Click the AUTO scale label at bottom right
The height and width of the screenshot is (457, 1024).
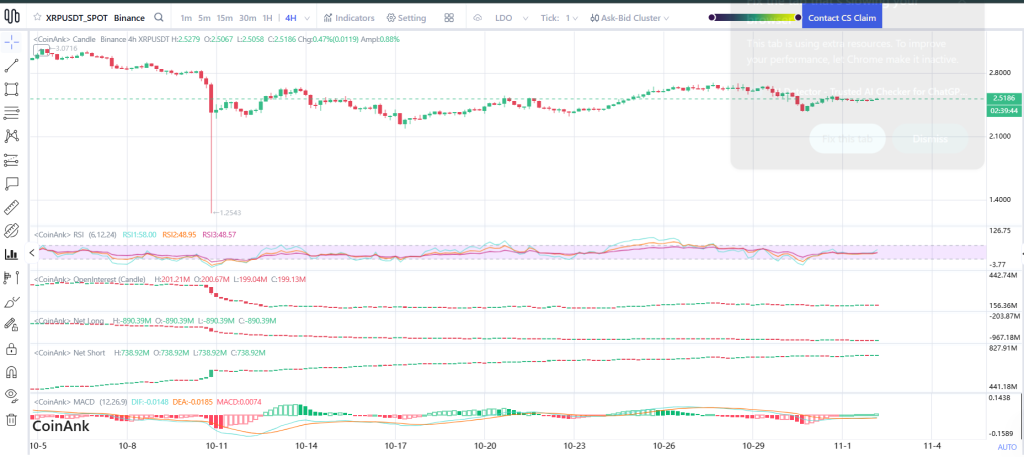(x=1006, y=447)
